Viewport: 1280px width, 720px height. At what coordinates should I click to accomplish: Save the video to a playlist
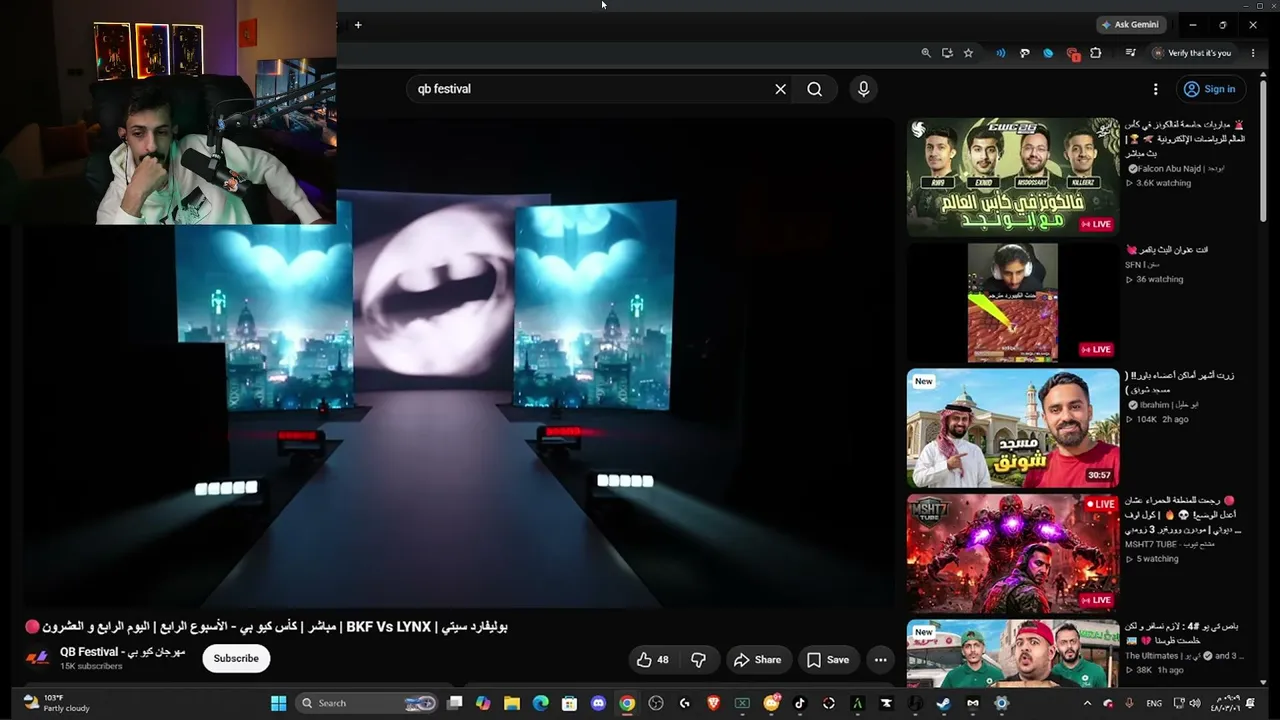[828, 660]
